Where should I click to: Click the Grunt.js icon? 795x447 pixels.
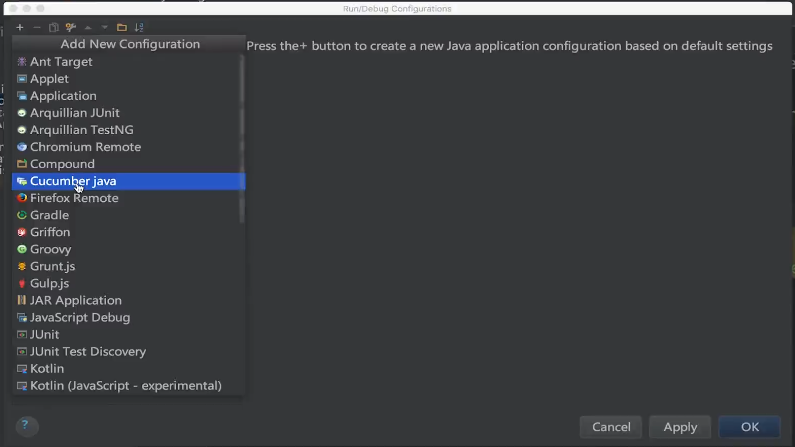(22, 267)
